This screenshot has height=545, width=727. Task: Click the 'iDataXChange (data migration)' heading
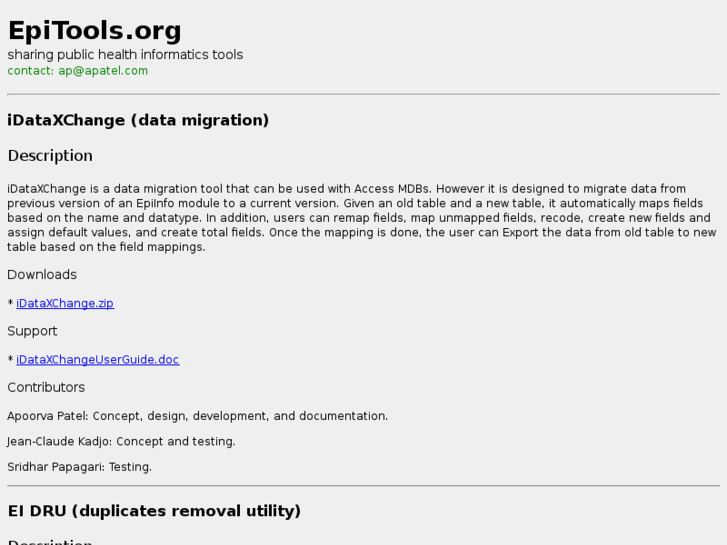(x=138, y=120)
